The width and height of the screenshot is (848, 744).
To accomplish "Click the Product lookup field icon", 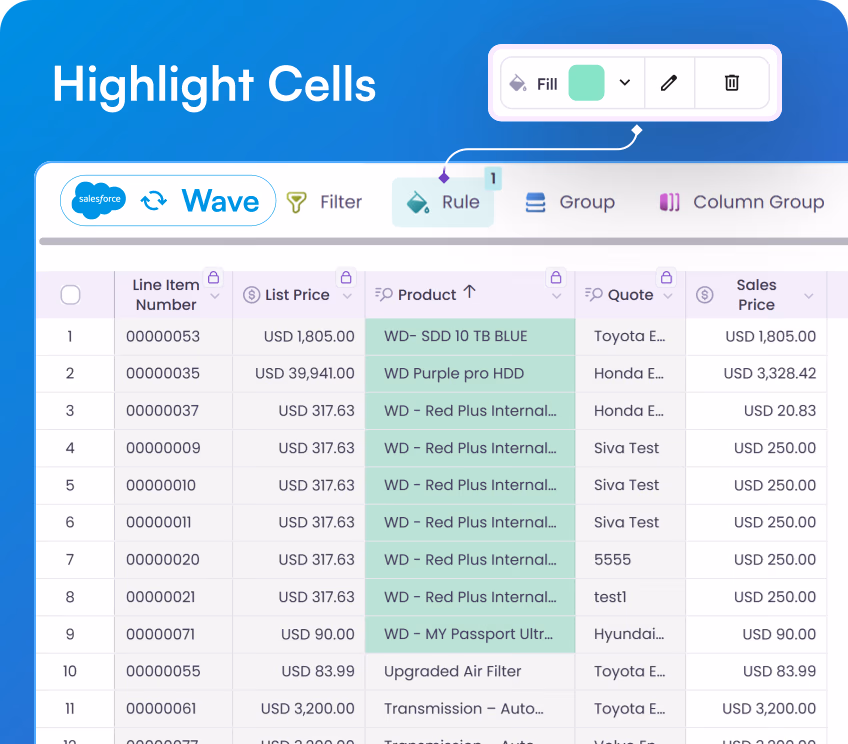I will coord(383,294).
